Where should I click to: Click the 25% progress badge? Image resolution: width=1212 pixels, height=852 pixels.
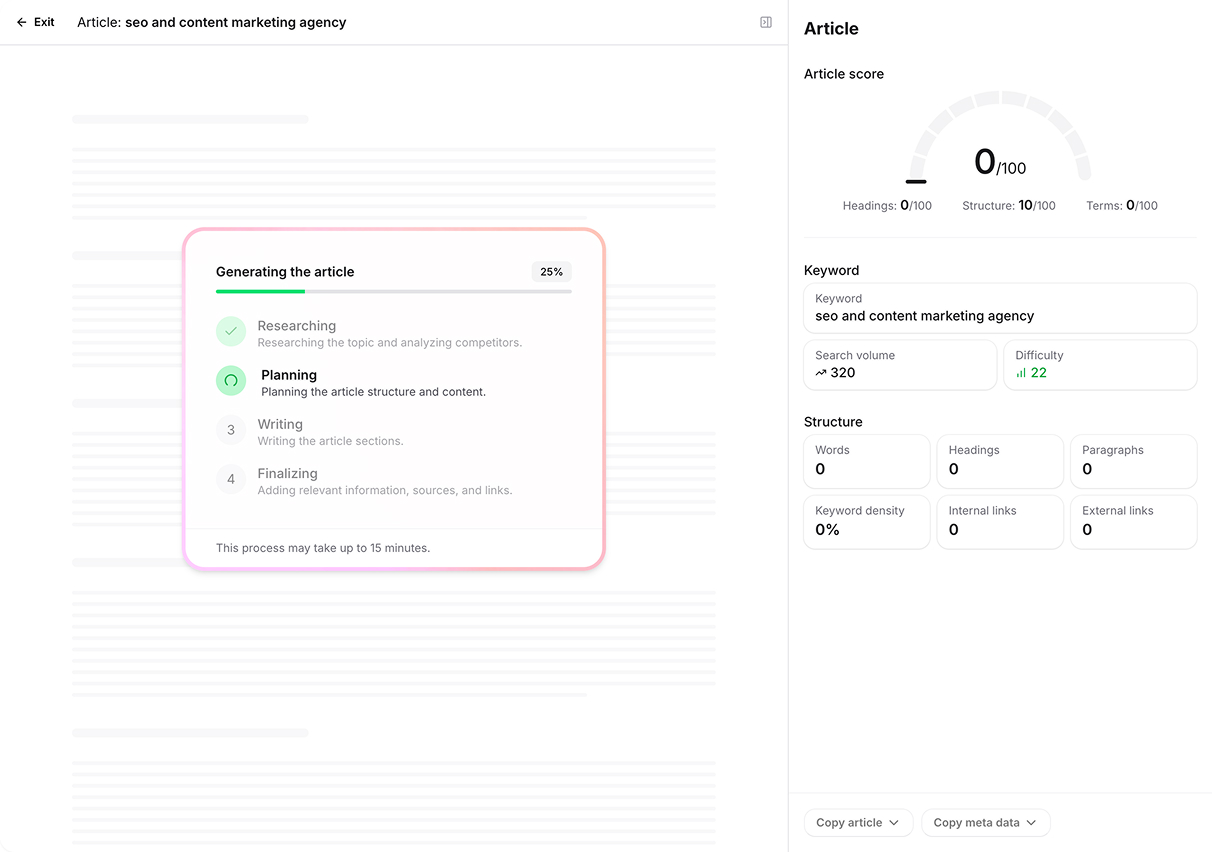point(551,272)
